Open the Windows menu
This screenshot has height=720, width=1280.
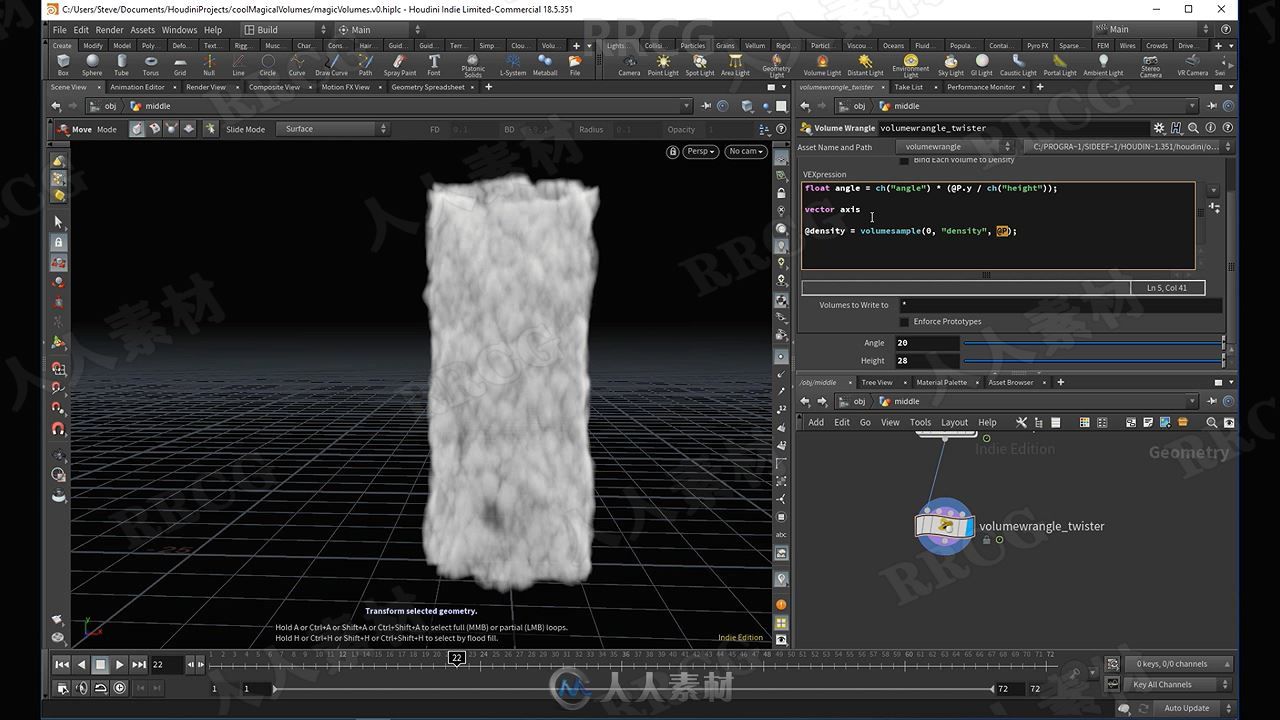point(179,30)
